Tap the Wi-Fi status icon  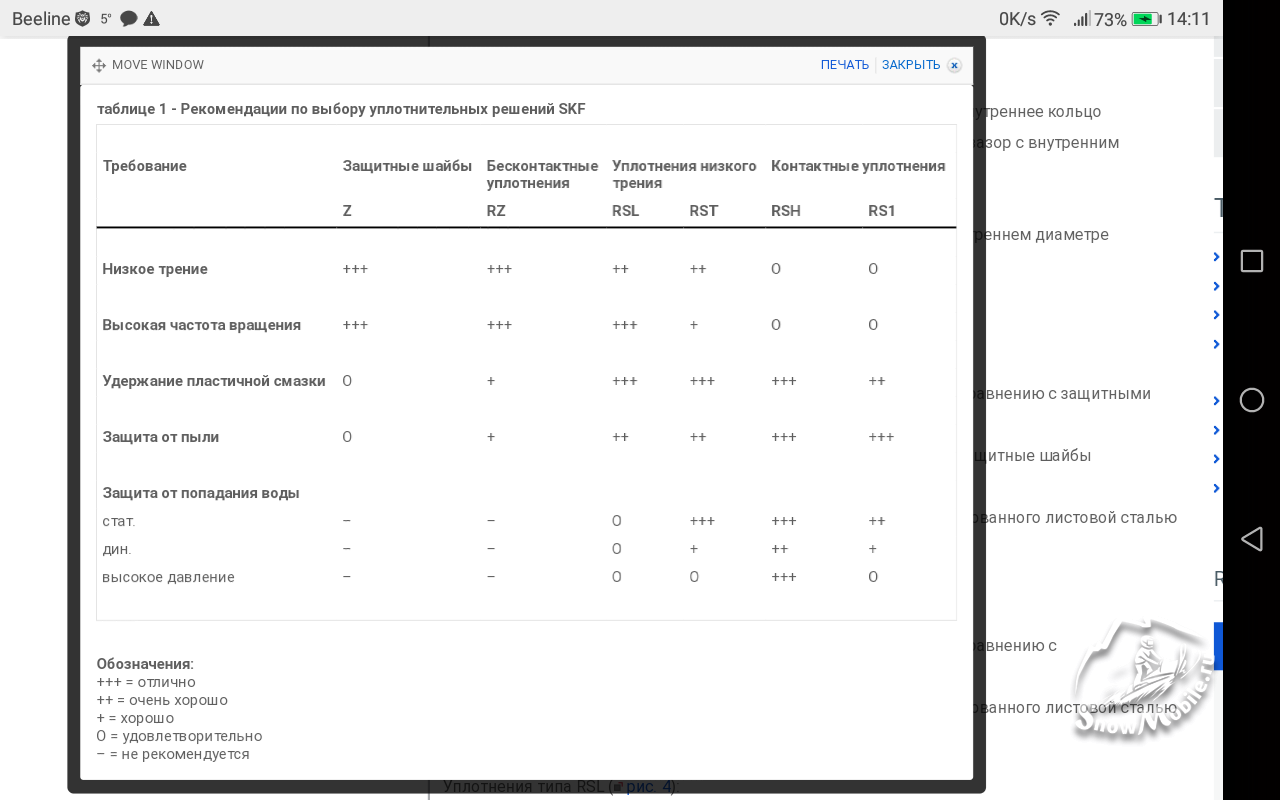coord(1050,18)
